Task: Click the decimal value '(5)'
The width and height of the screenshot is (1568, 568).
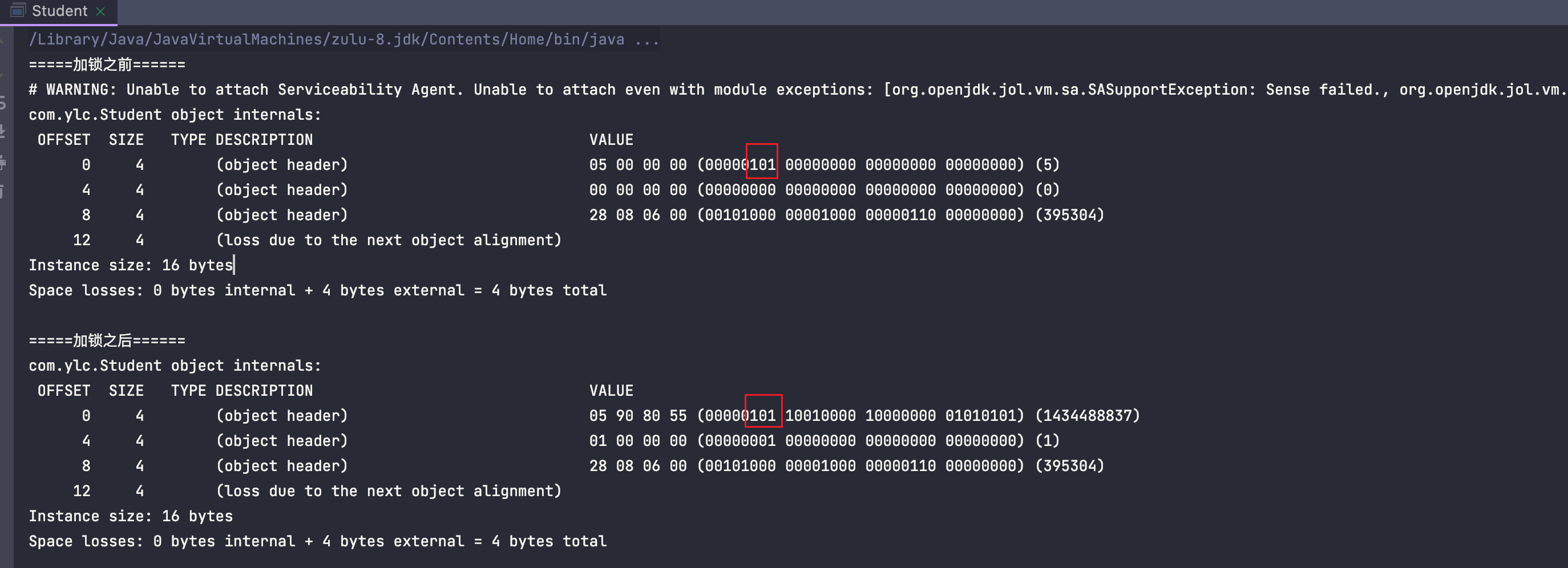Action: pos(1047,165)
